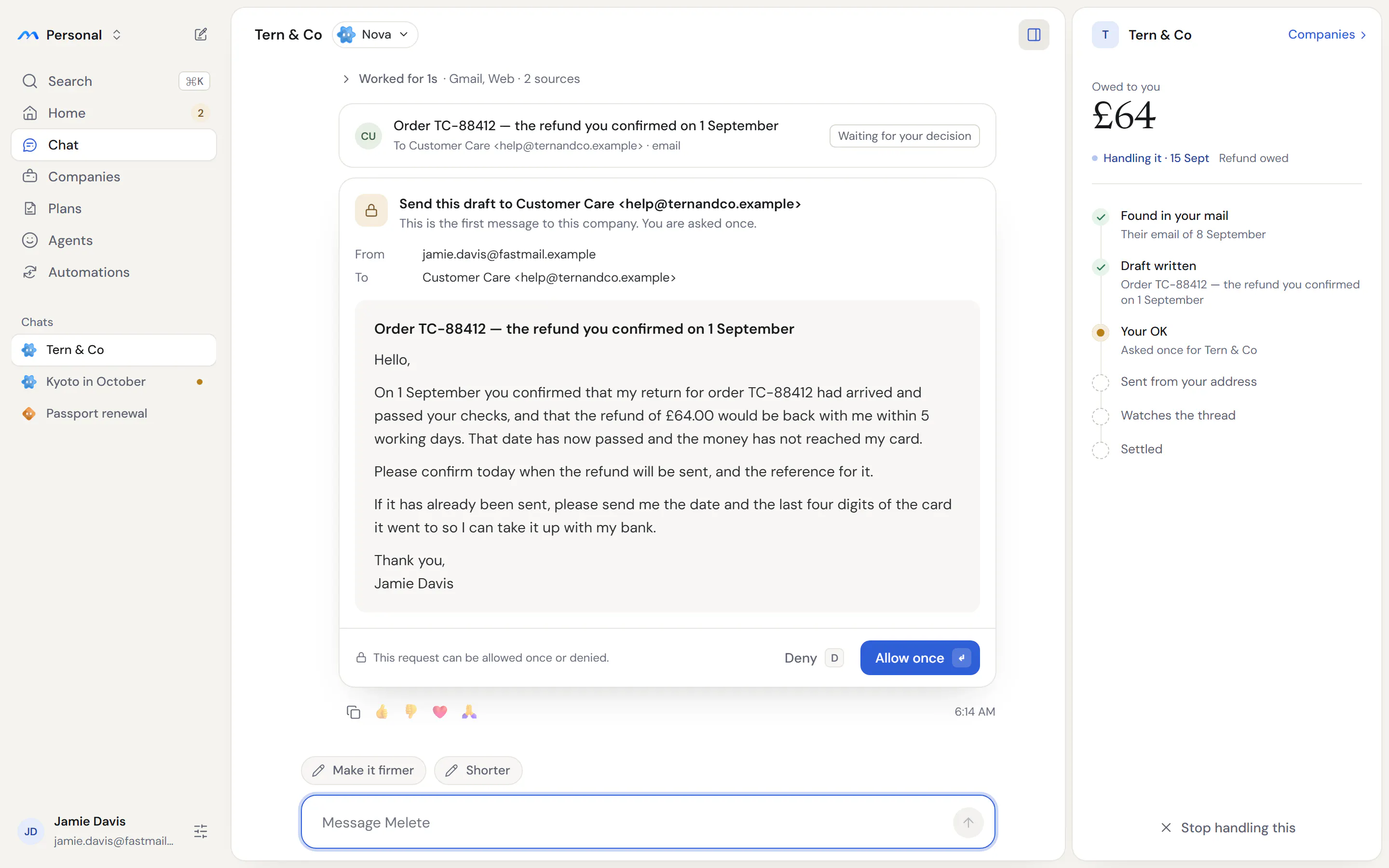Screen dimensions: 1389x868
Task: Click Handling it · 15 Sept status
Action: pyautogui.click(x=1156, y=159)
